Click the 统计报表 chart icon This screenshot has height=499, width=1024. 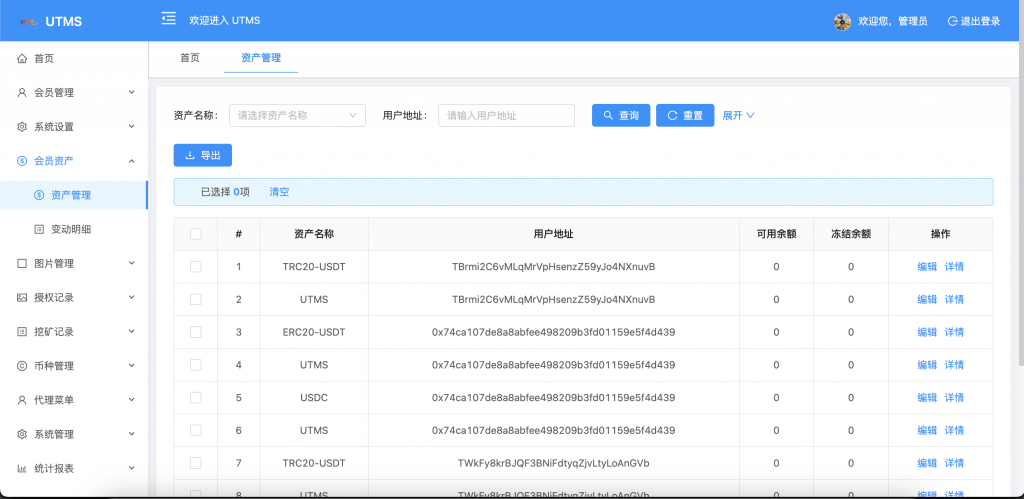click(x=22, y=468)
